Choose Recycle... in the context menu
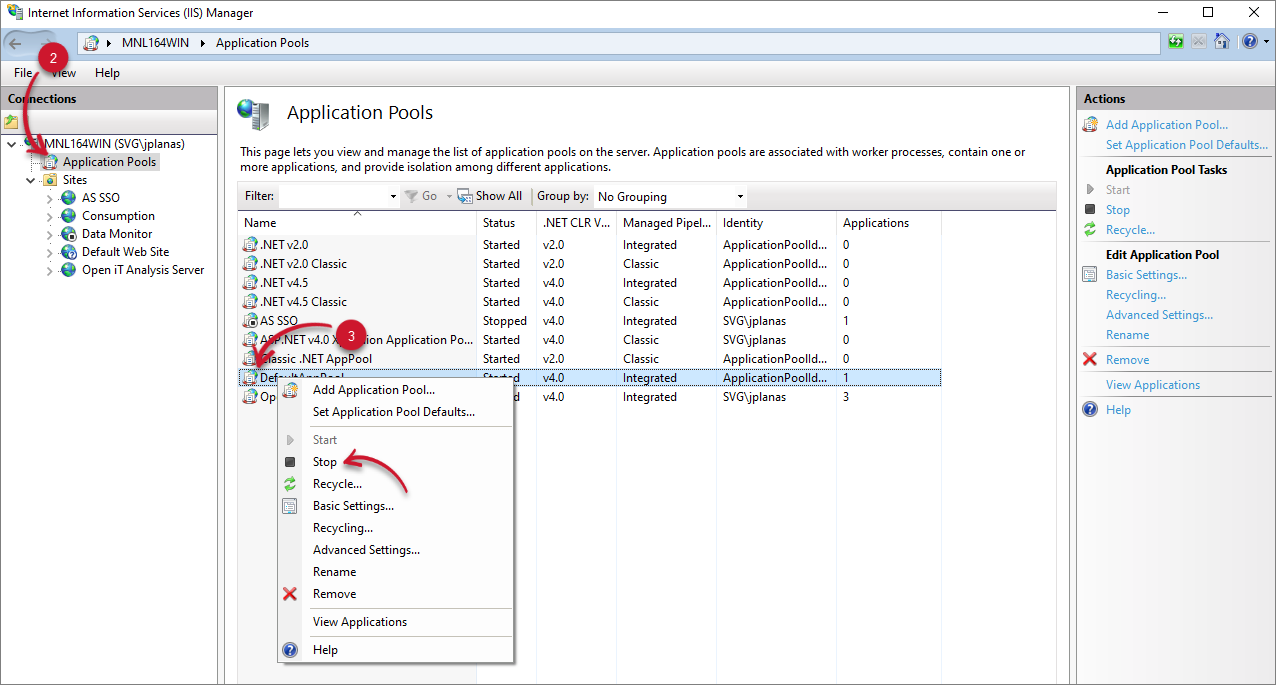This screenshot has height=685, width=1276. [337, 484]
